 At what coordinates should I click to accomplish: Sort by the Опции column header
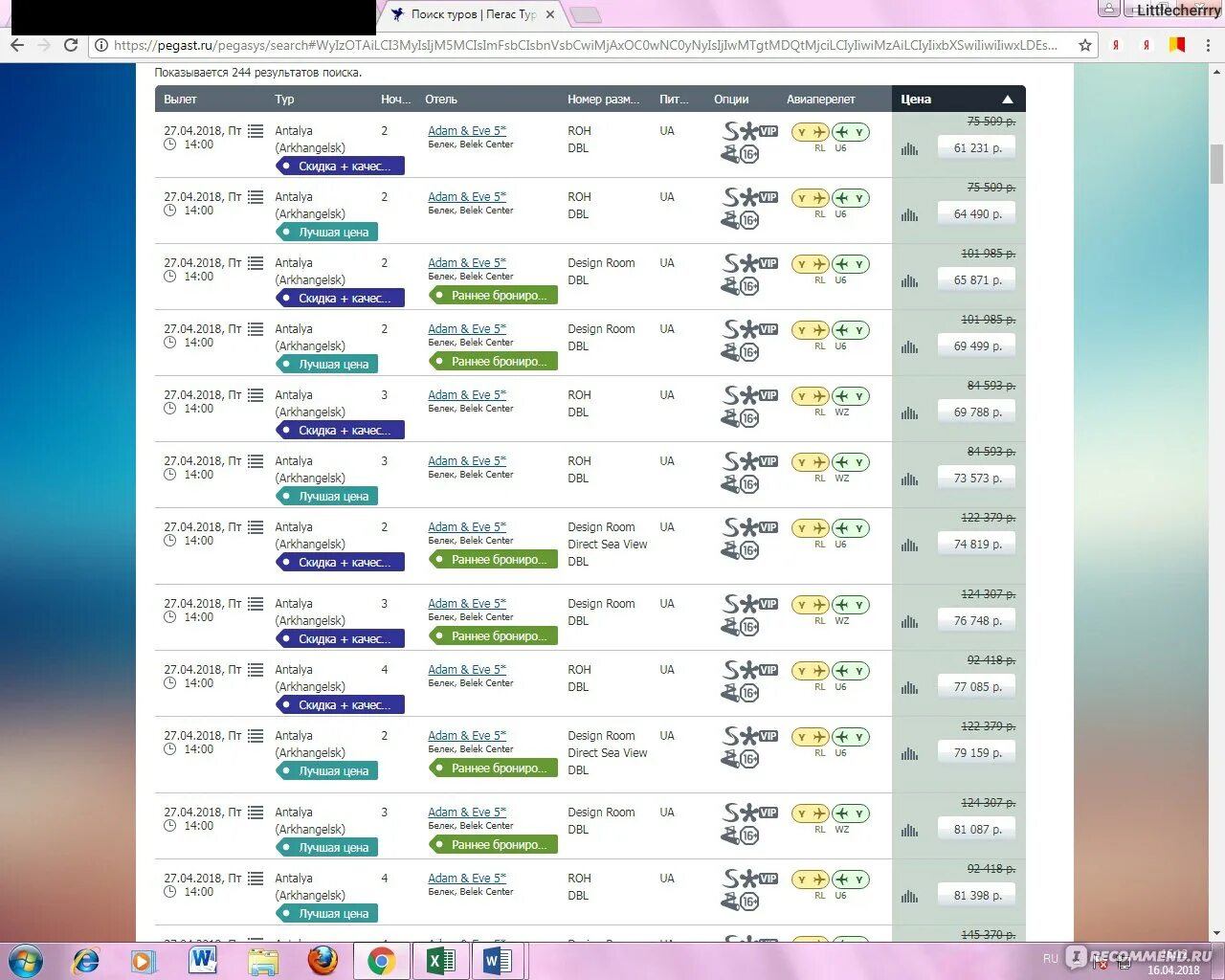point(731,100)
